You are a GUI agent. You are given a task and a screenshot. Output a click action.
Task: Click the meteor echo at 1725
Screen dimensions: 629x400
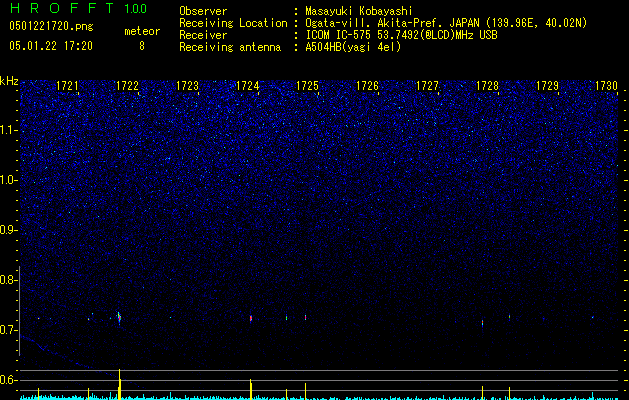[x=305, y=317]
